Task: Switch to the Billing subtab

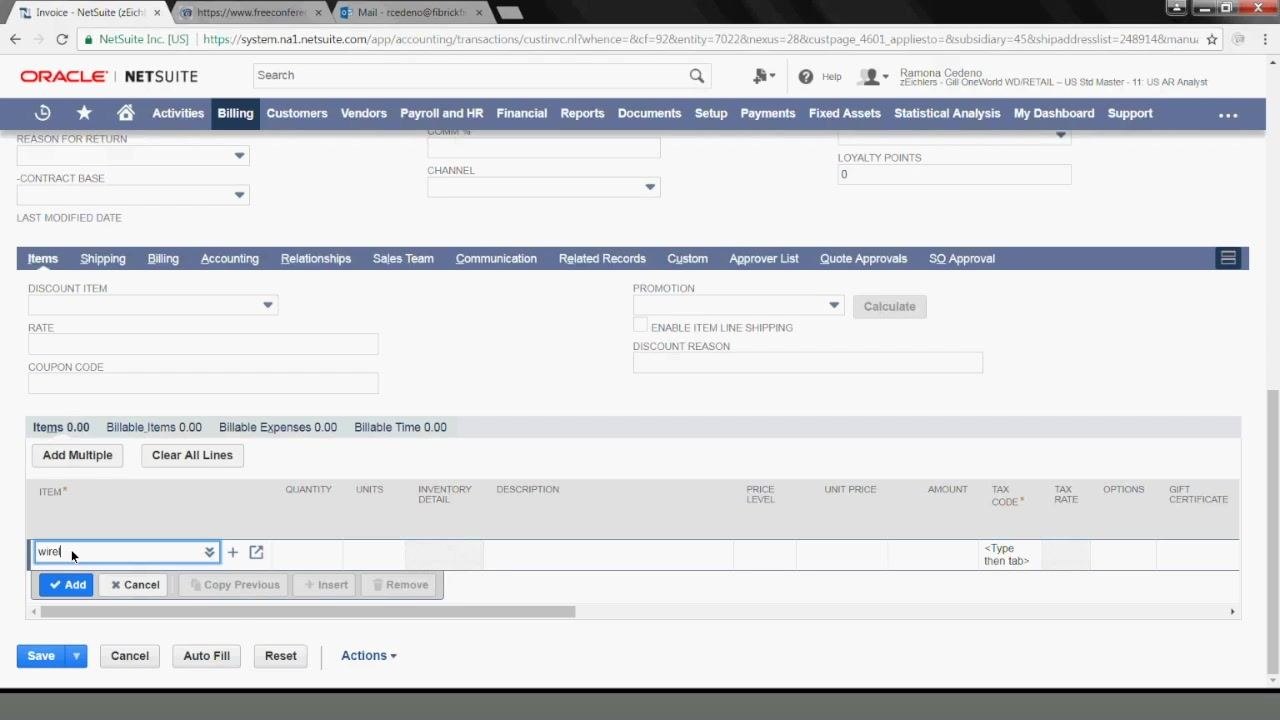Action: [x=163, y=258]
